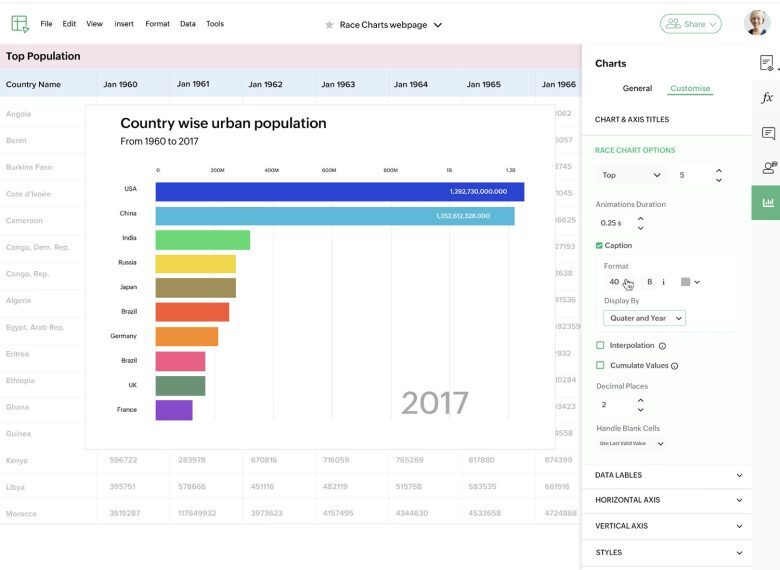
Task: Click the star favorite icon beside title
Action: click(329, 25)
